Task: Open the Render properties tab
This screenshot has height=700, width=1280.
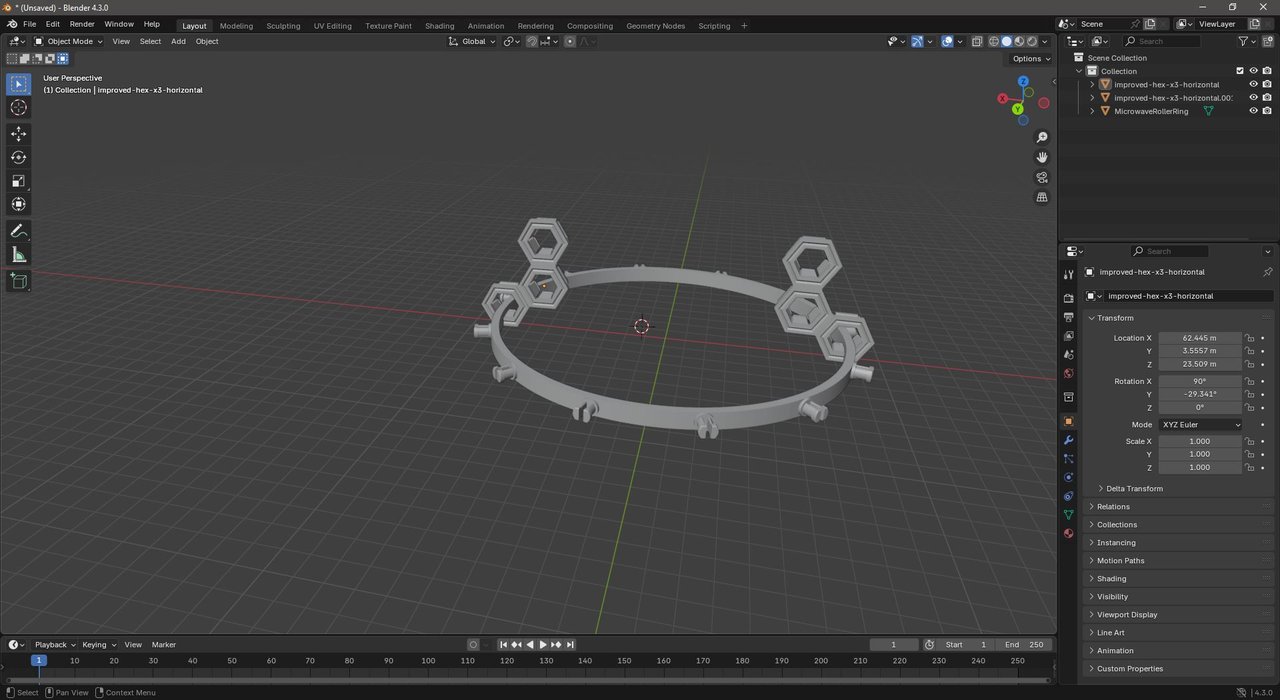Action: (x=1068, y=298)
